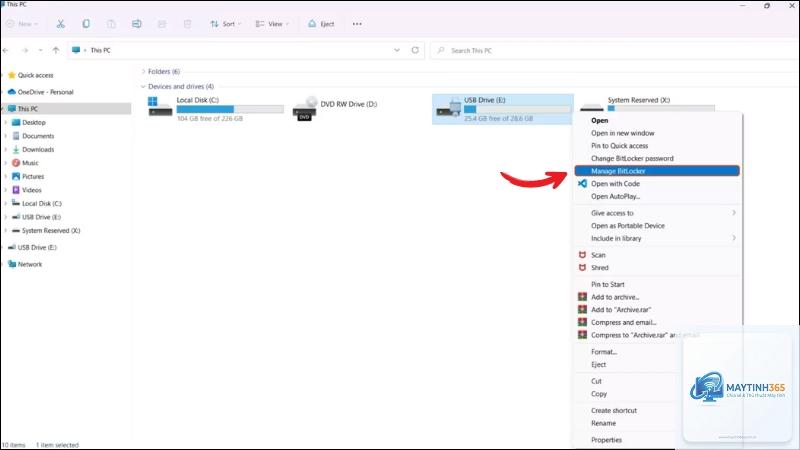Open the See more ellipsis menu
Image resolution: width=800 pixels, height=450 pixels.
(357, 24)
